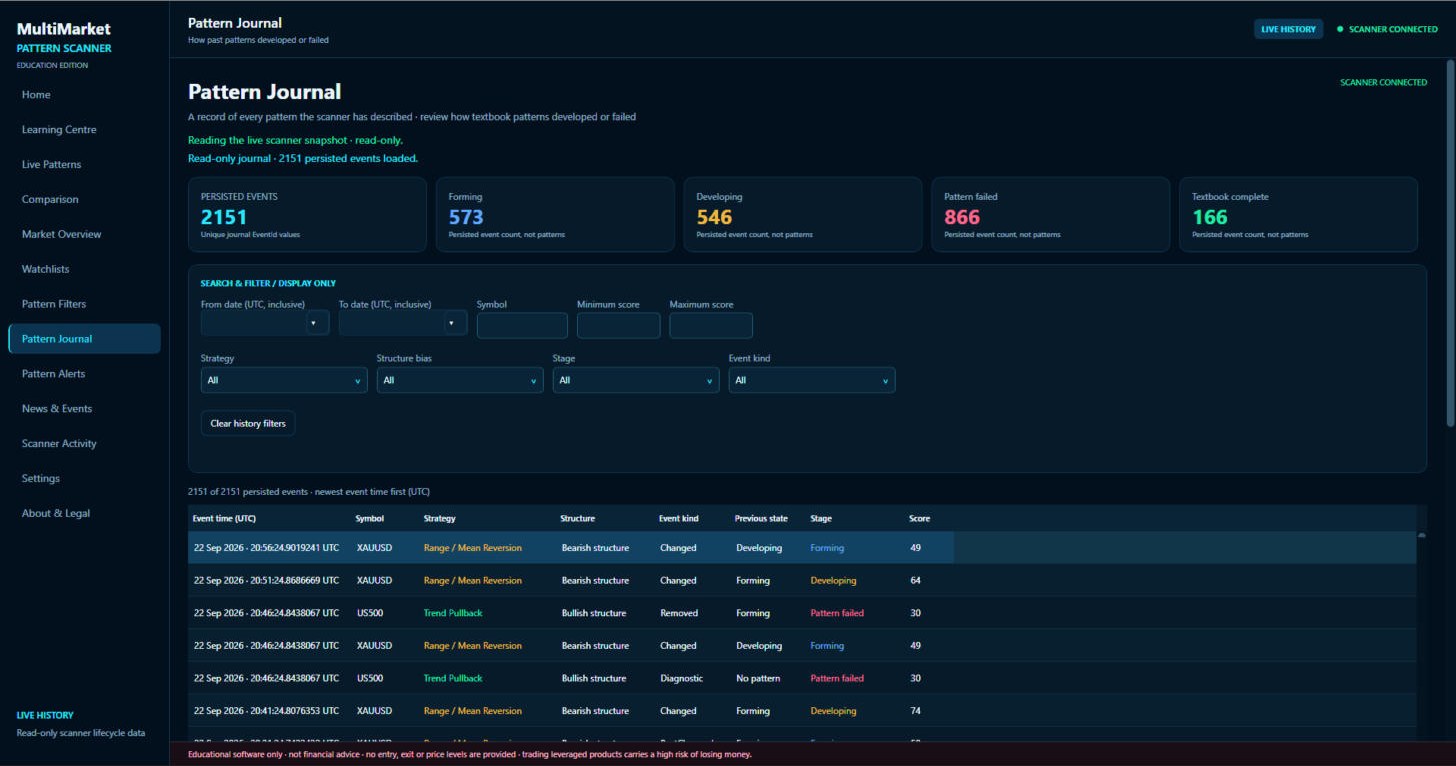Sort by Previous state column header
1456x766 pixels.
(x=761, y=518)
